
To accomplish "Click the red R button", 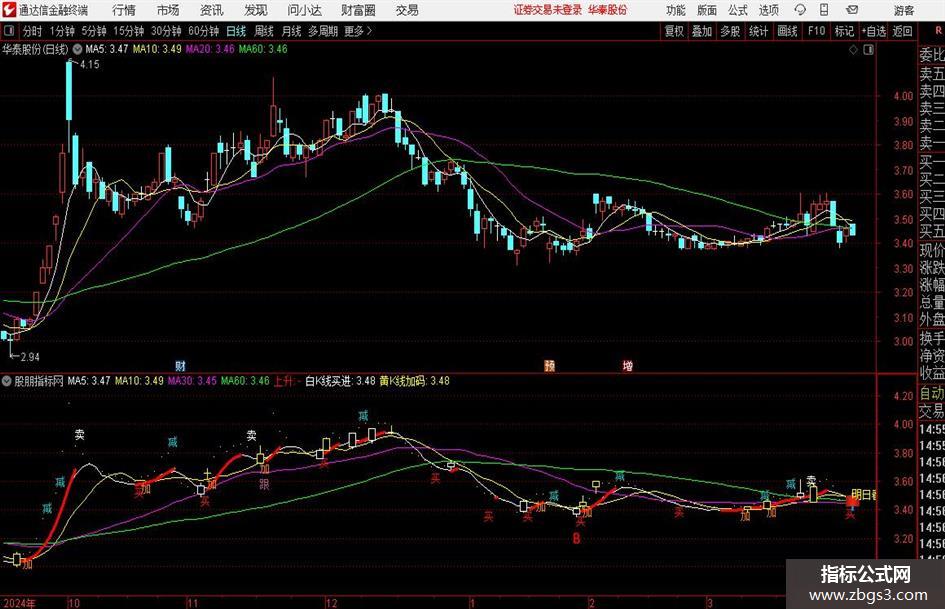I will tap(938, 31).
